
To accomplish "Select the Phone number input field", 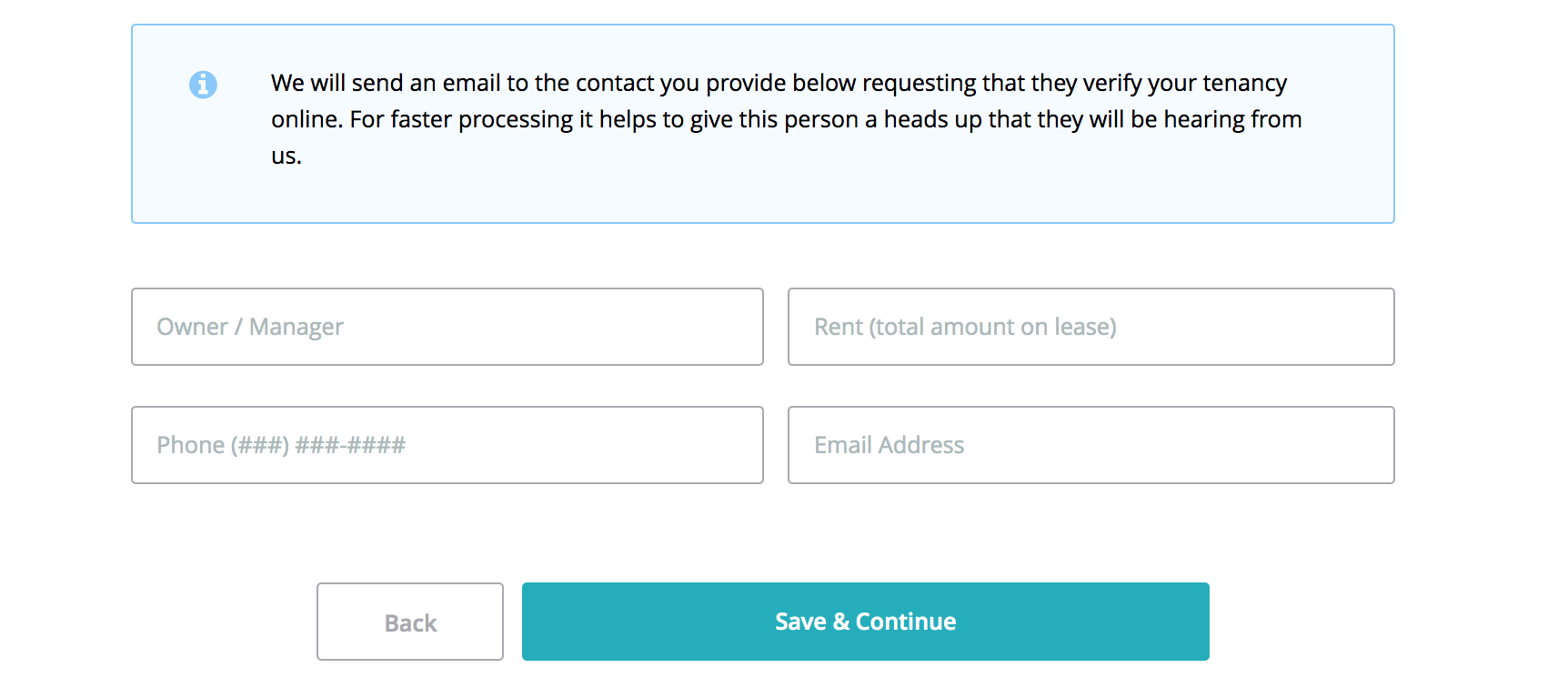I will click(x=447, y=445).
